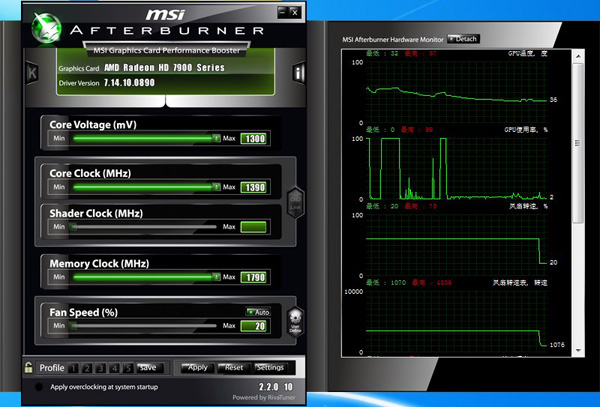
Task: Click the fan speed percent graph
Action: pos(456,245)
